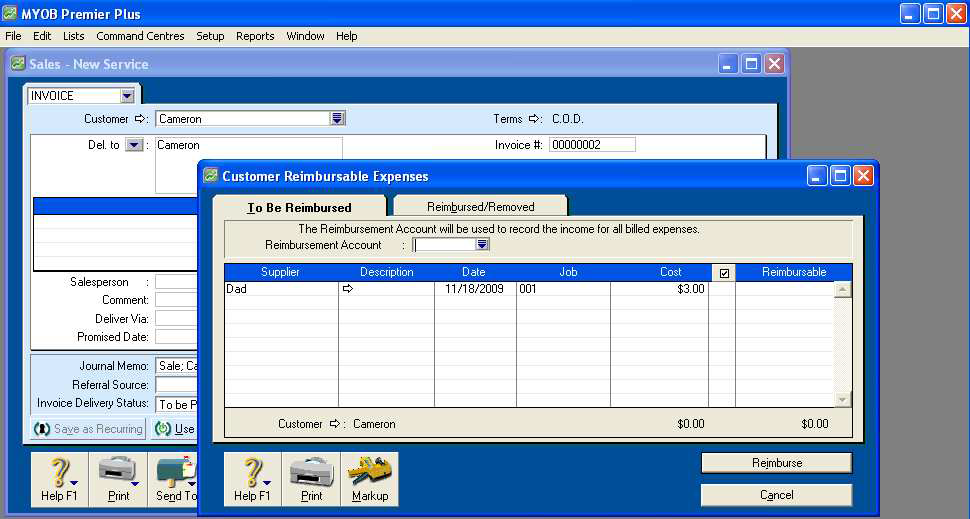Image resolution: width=970 pixels, height=519 pixels.
Task: Close the Customer Reimbursable Expenses window
Action: [863, 176]
